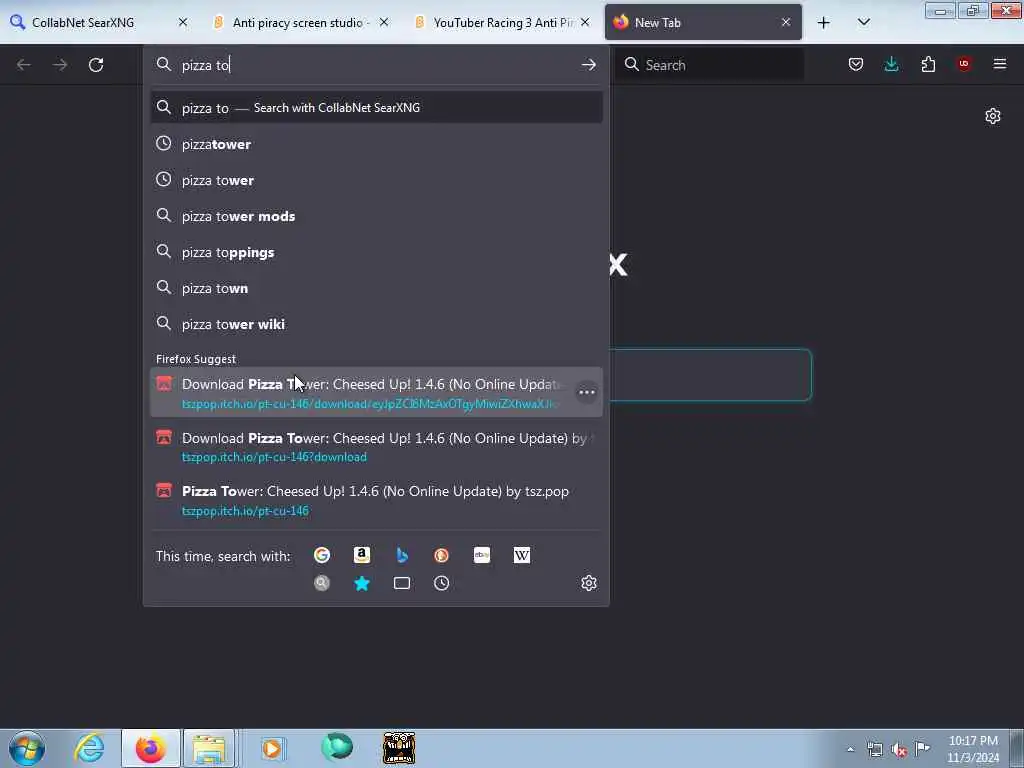Image resolution: width=1024 pixels, height=768 pixels.
Task: Close the New Tab tab
Action: (x=786, y=22)
